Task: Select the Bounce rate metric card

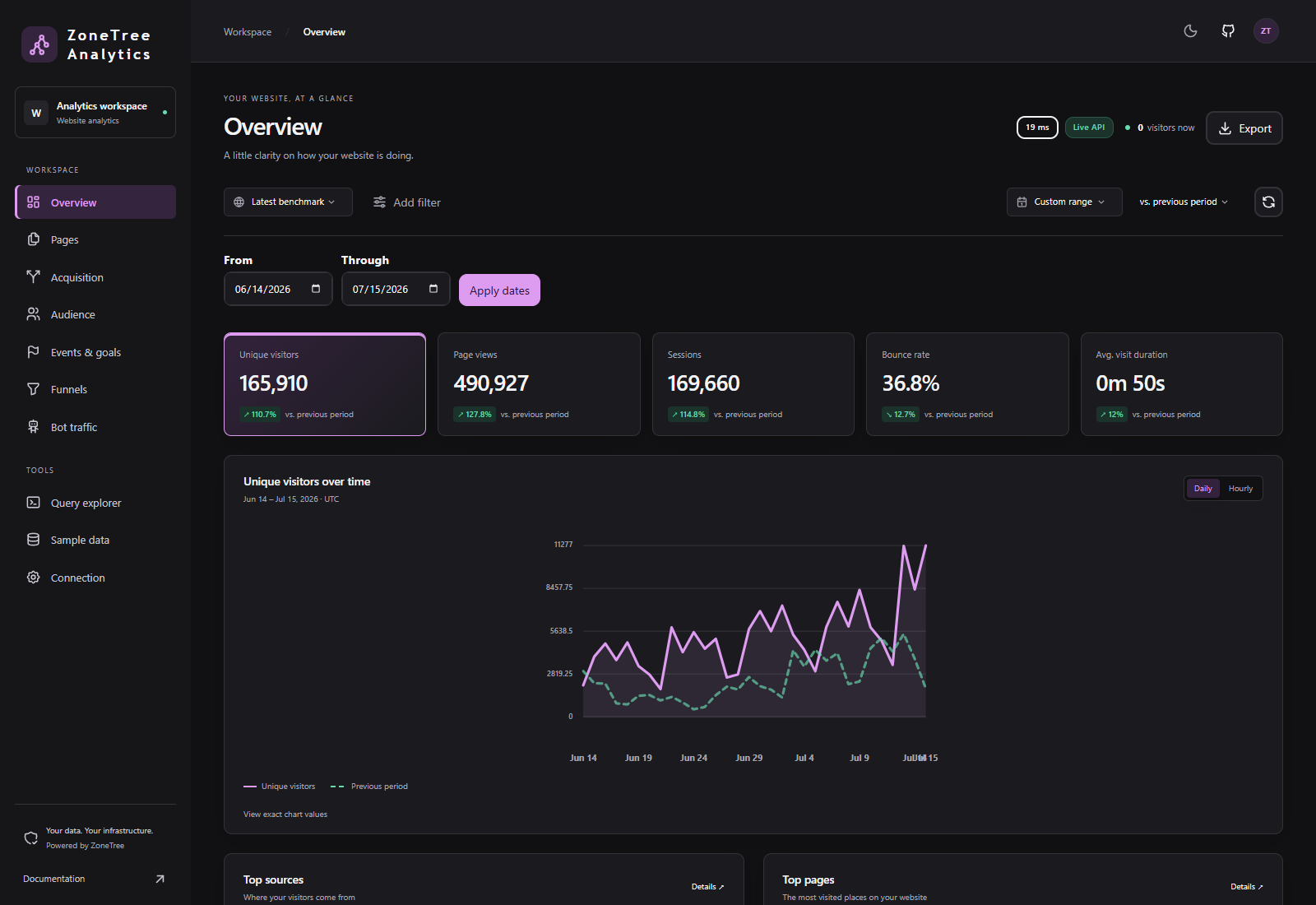Action: coord(967,384)
